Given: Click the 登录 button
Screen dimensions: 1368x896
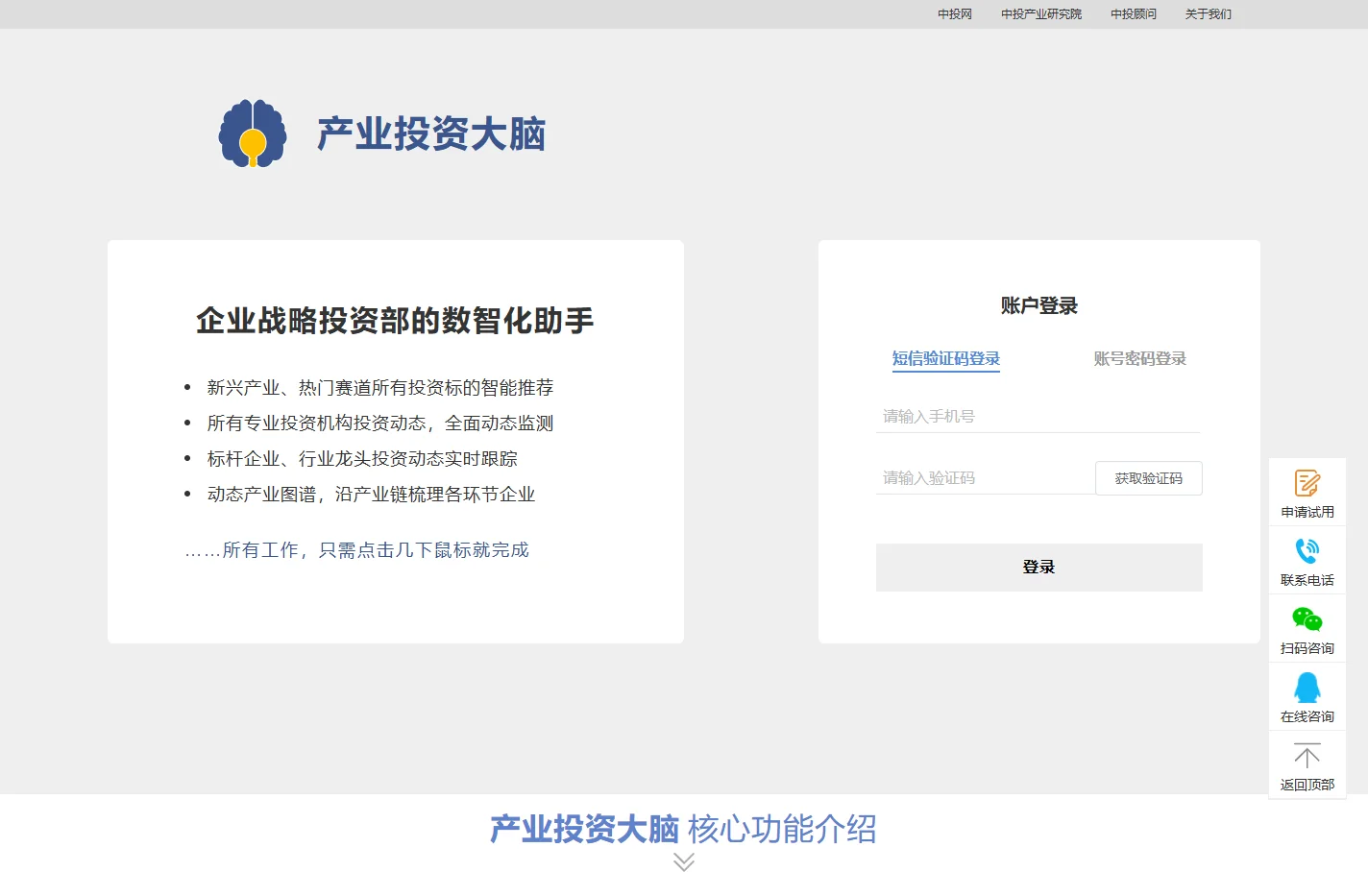Looking at the screenshot, I should pos(1039,568).
